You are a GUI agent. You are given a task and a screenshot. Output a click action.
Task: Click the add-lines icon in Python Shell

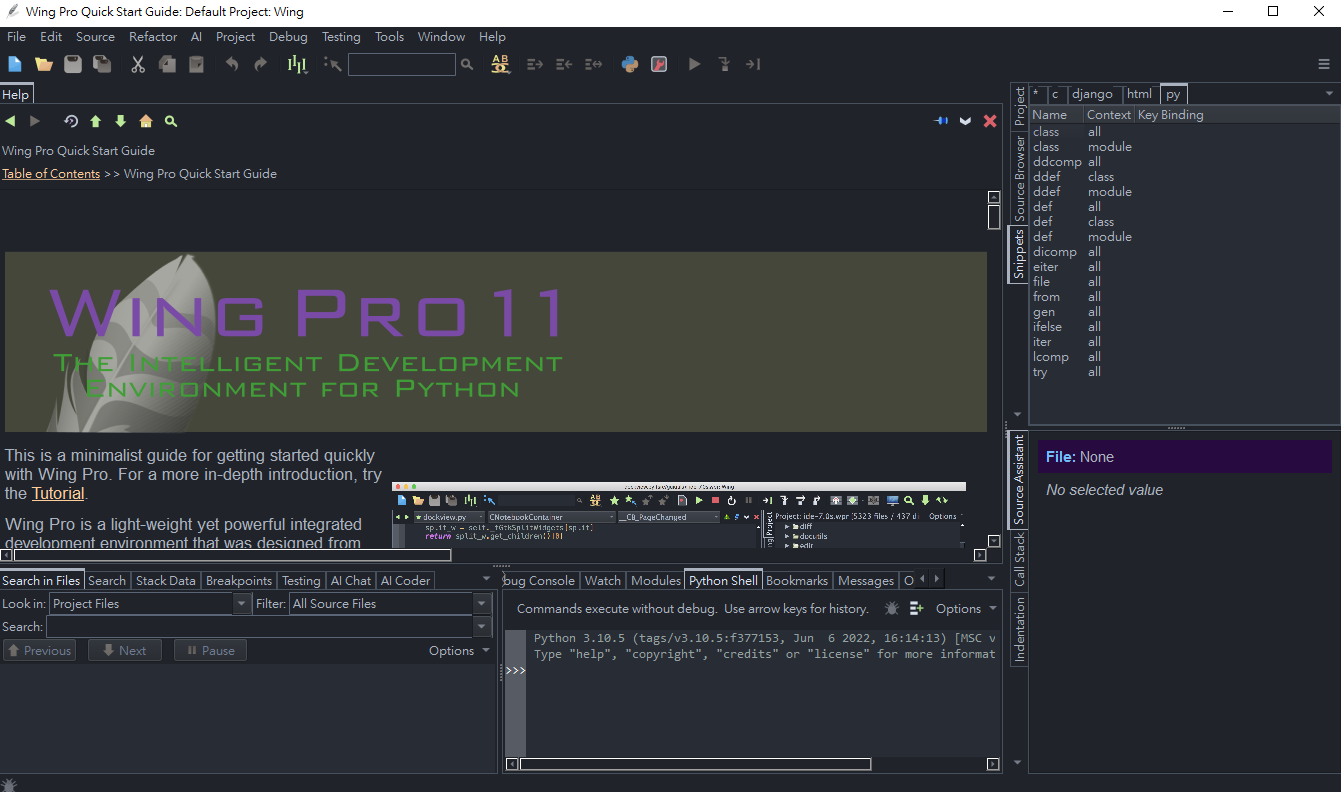[915, 608]
